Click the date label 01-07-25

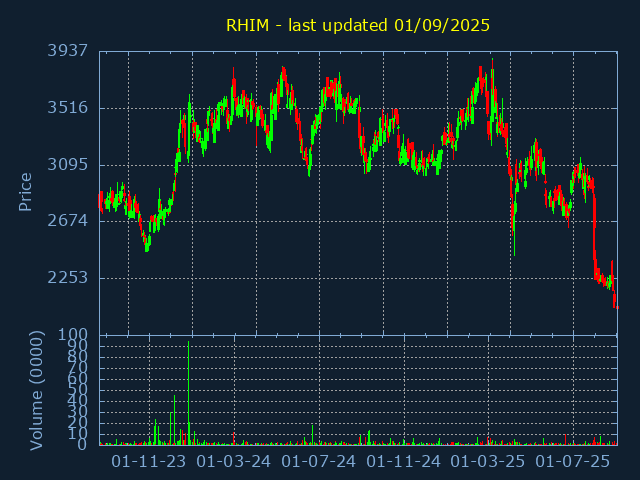[x=573, y=462]
